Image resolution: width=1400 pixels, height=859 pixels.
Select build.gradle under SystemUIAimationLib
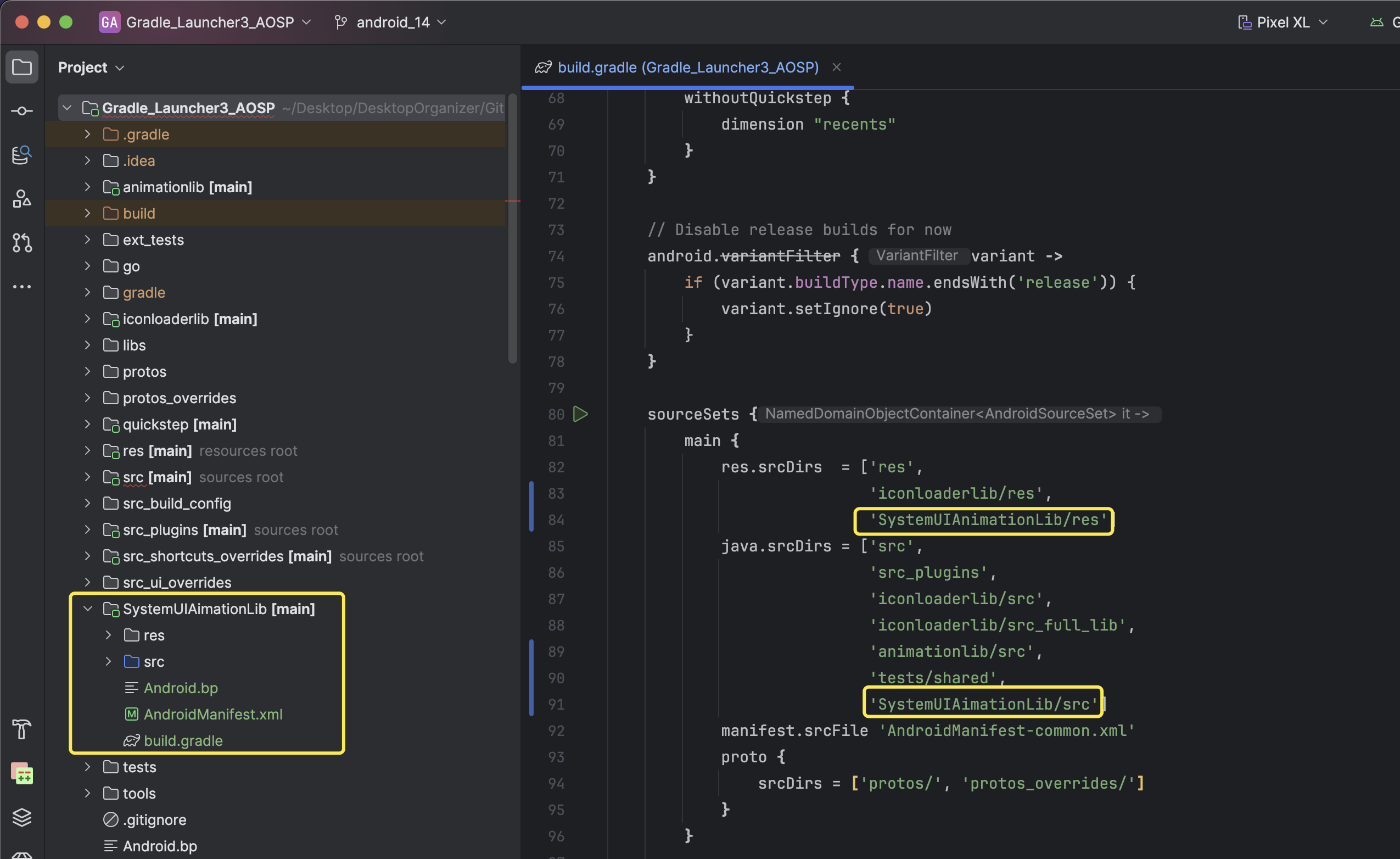click(183, 741)
